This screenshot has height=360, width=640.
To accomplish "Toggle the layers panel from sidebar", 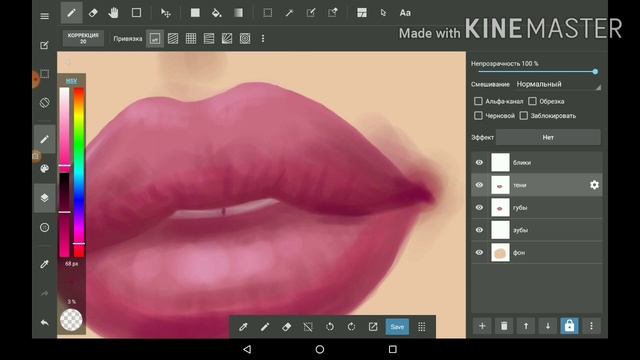I will (44, 198).
